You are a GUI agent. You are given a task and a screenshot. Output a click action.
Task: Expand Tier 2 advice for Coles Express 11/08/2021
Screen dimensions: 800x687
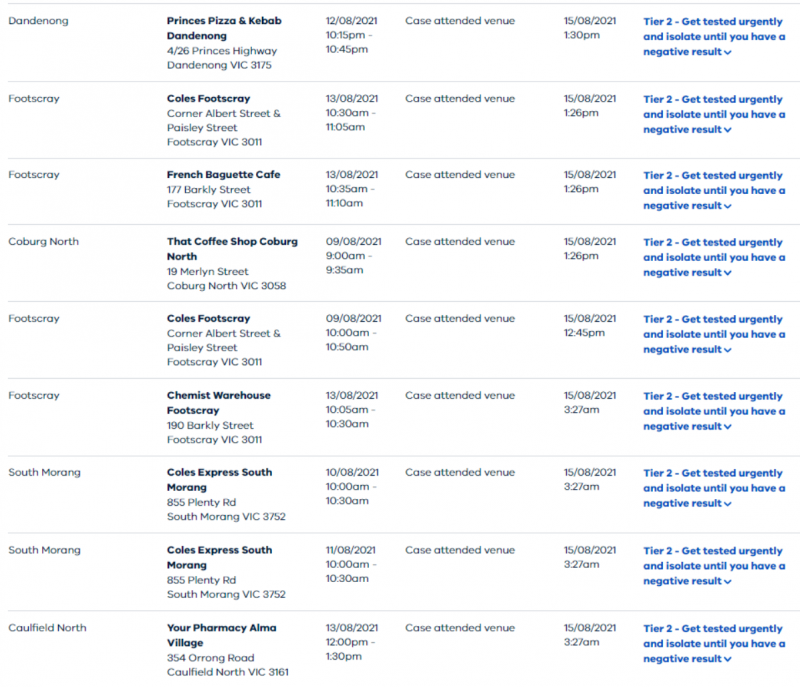tap(713, 566)
